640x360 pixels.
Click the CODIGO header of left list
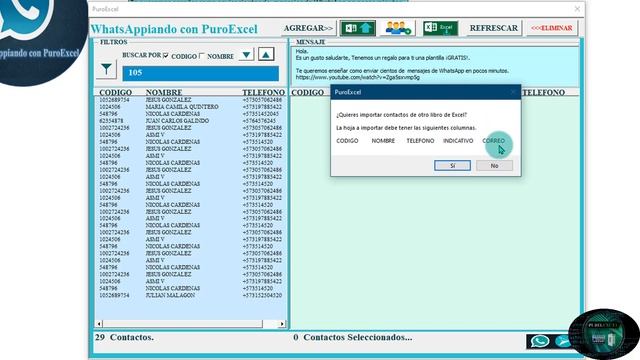pos(116,93)
